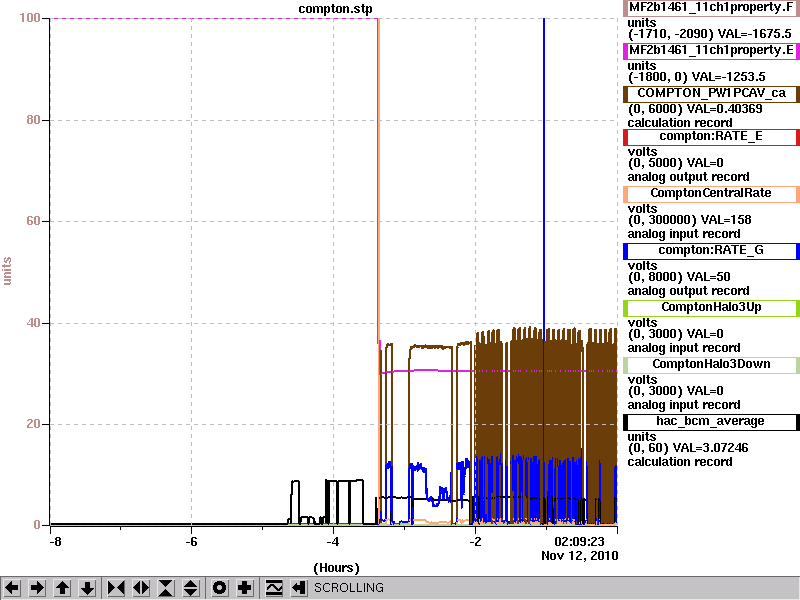Click the return-to-scrolling arrow icon

tap(298, 588)
